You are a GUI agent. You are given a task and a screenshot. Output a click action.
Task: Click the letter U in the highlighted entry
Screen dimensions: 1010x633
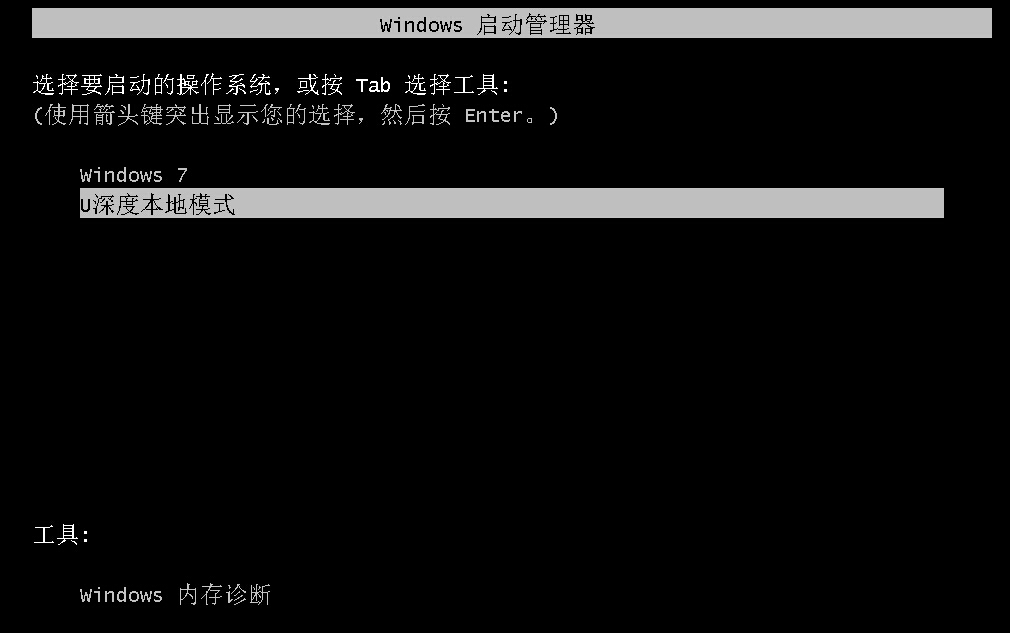(86, 205)
